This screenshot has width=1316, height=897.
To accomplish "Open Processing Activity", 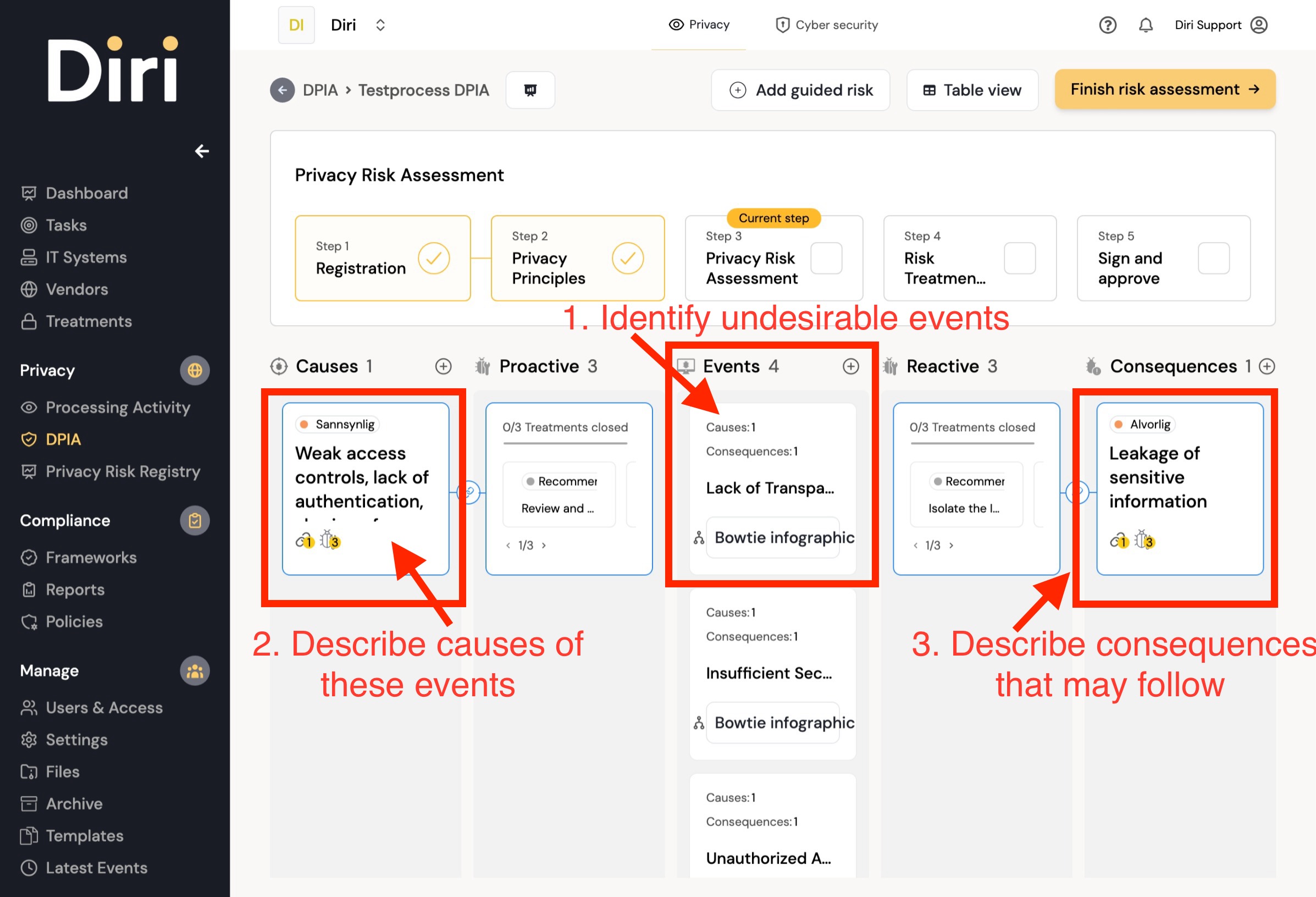I will pos(106,408).
